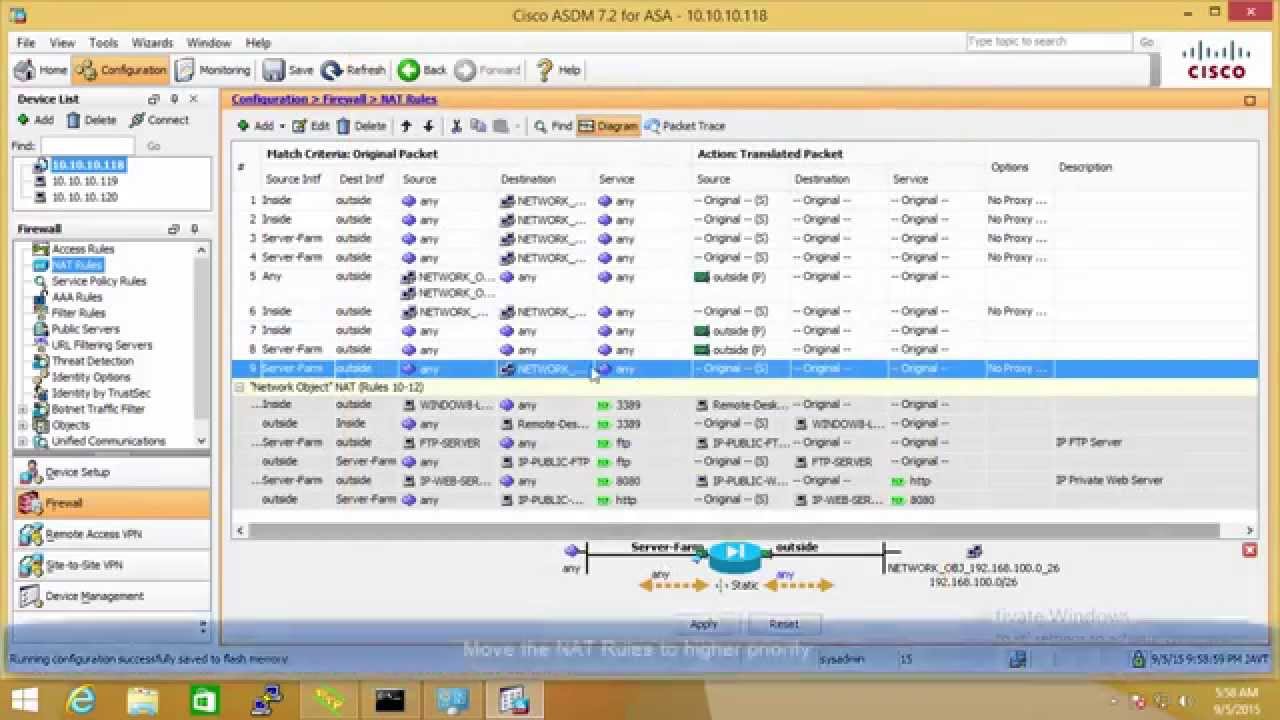
Task: Open Identity by TrustSec
Action: 101,393
